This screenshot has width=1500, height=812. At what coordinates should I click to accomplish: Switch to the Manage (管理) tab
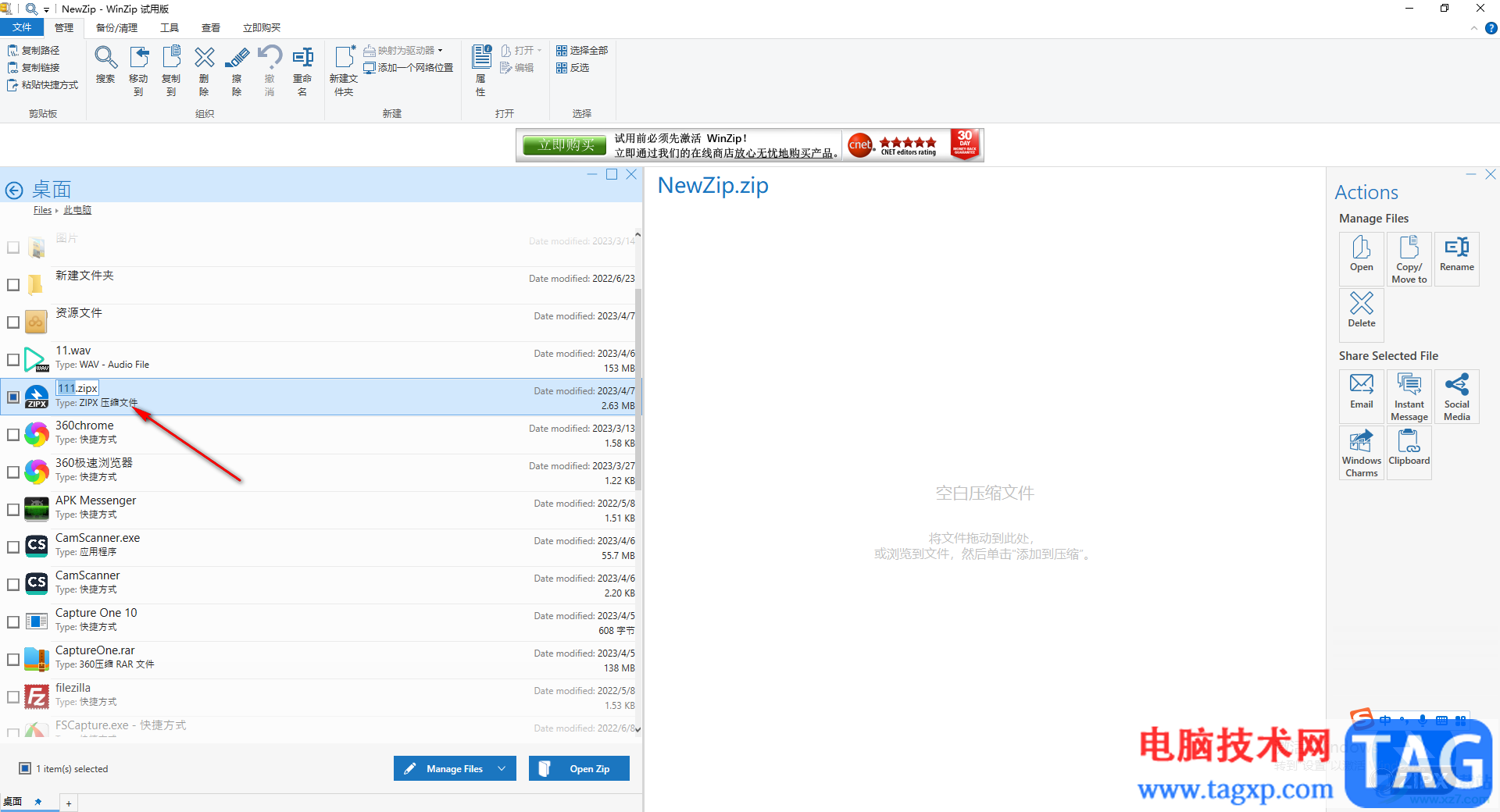click(x=64, y=27)
